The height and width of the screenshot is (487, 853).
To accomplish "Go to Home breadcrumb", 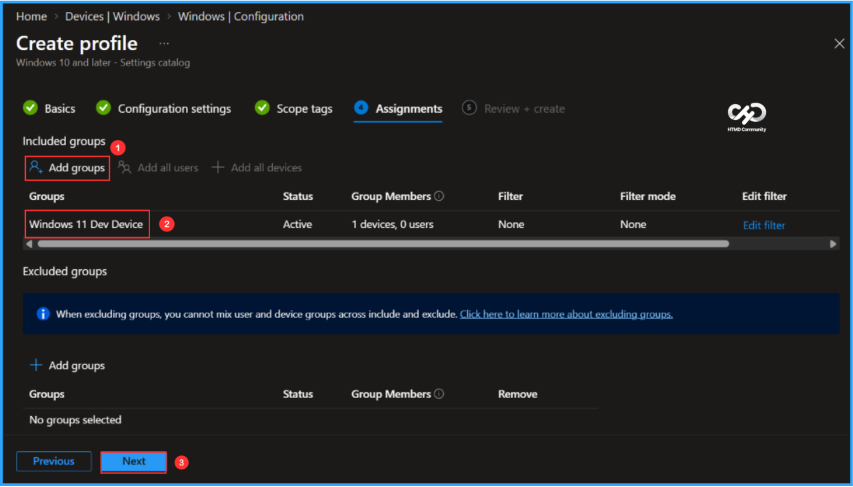I will [32, 16].
